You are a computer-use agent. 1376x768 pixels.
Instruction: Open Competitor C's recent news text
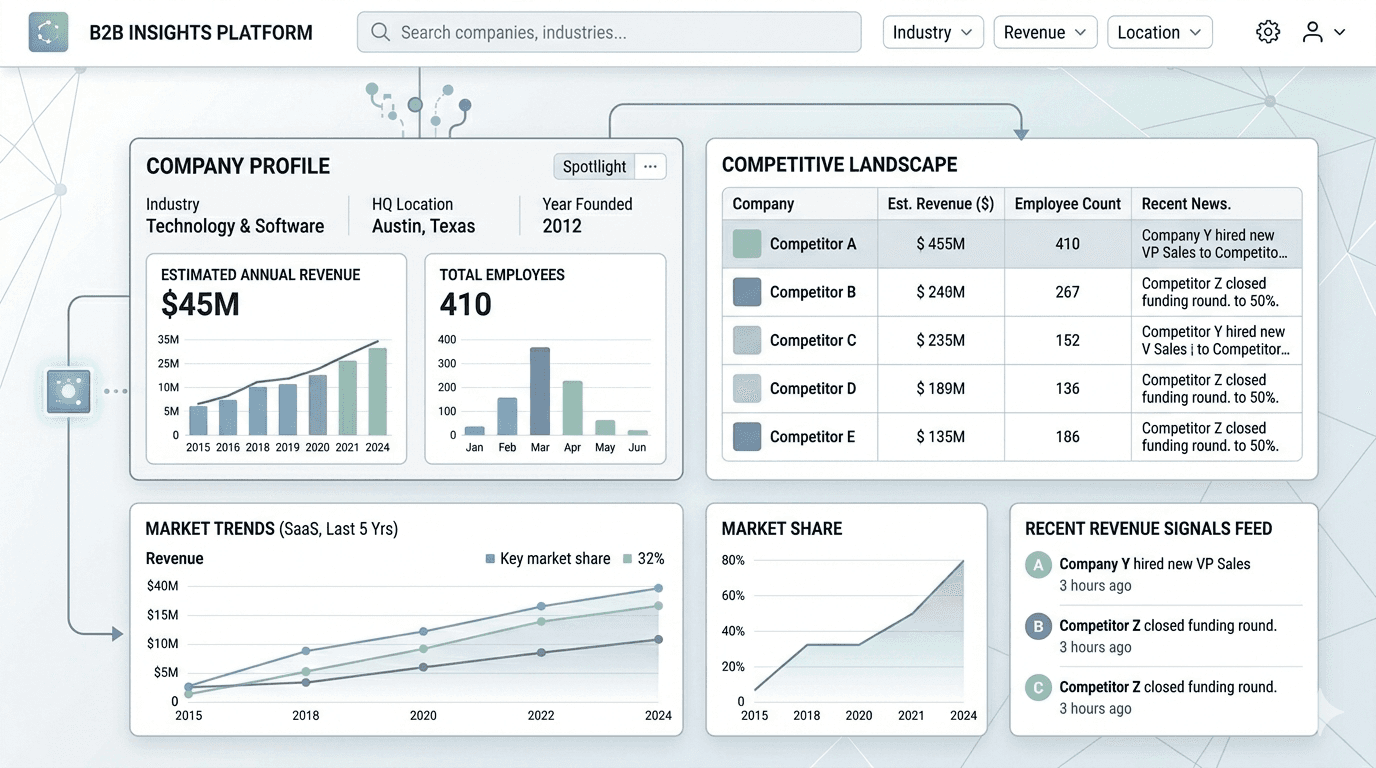pos(1215,340)
